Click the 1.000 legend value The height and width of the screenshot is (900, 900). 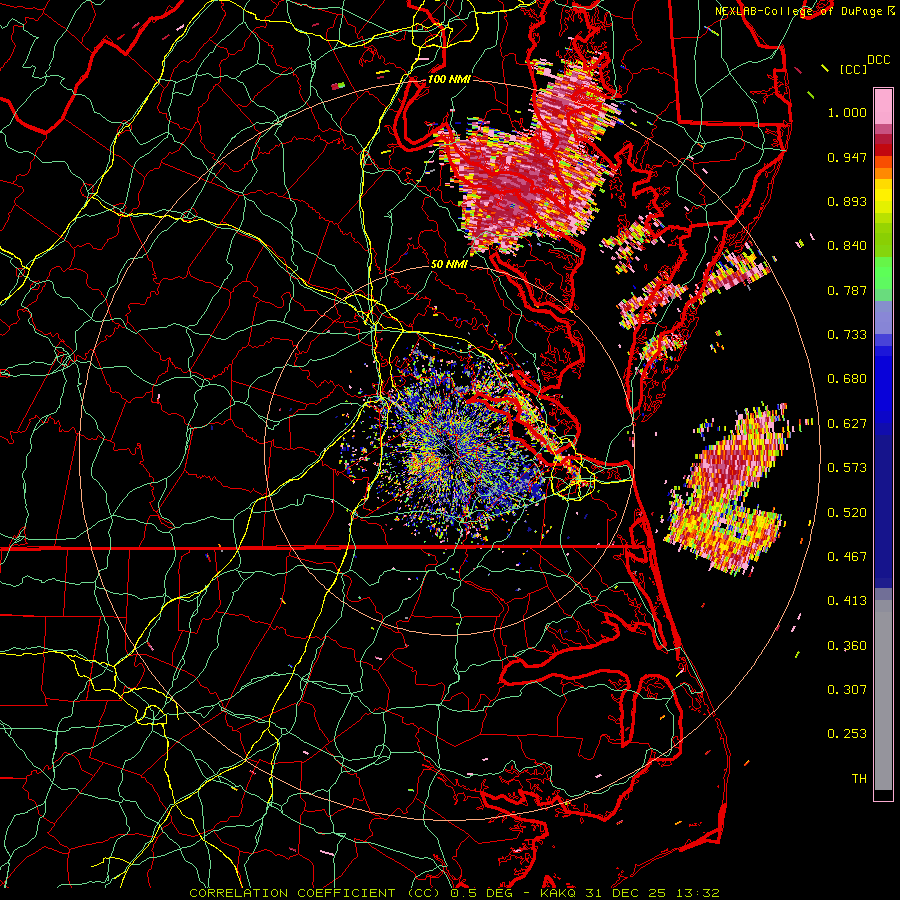pyautogui.click(x=847, y=112)
